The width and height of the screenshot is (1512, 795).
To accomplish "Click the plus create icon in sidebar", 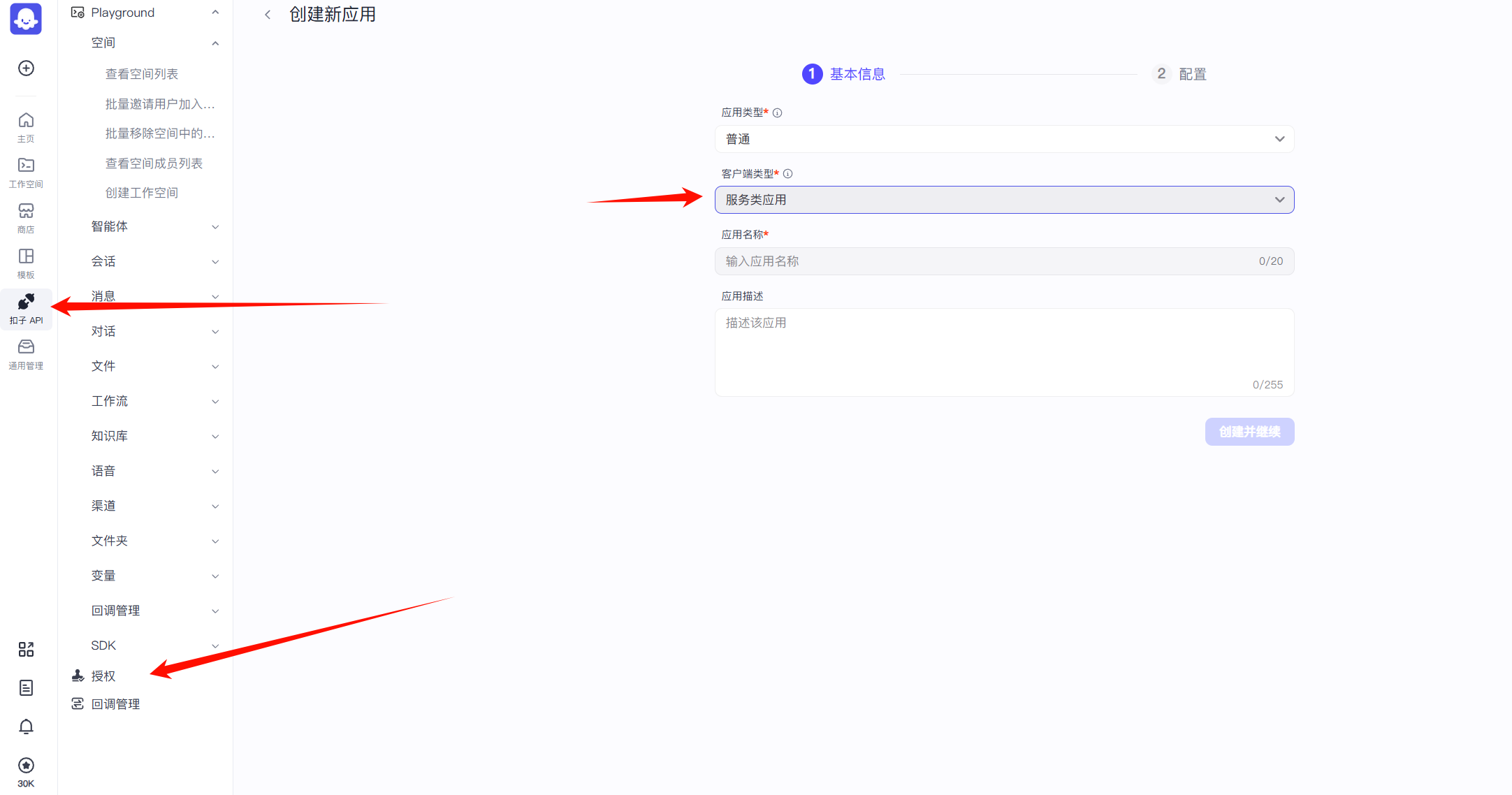I will coord(26,68).
